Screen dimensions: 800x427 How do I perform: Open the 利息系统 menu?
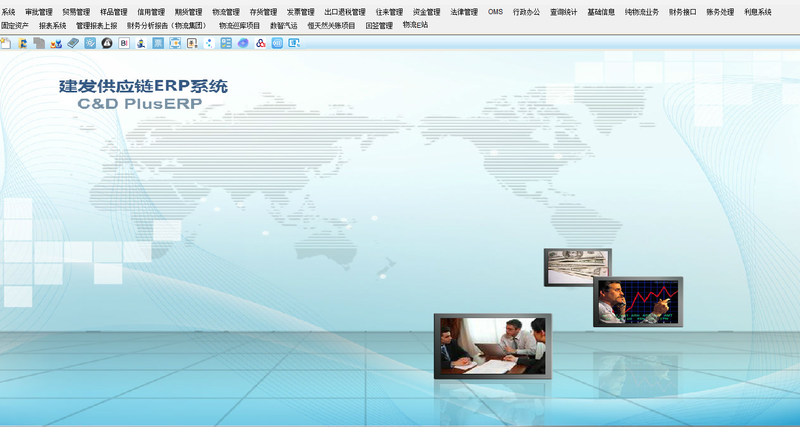click(x=758, y=12)
